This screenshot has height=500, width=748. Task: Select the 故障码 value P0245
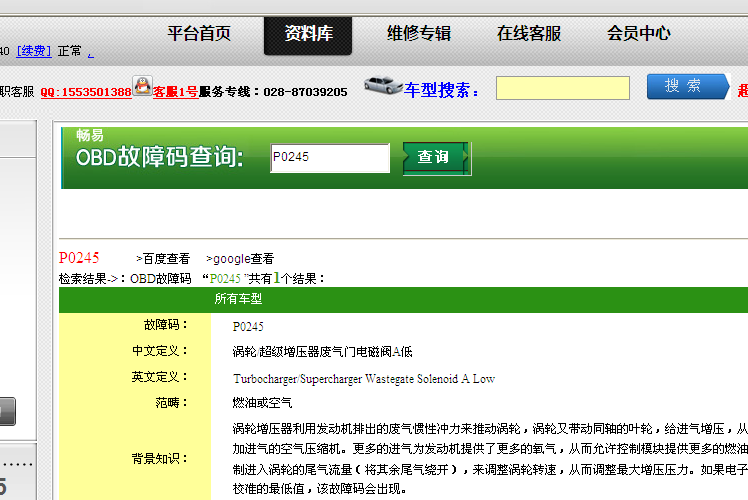click(248, 327)
